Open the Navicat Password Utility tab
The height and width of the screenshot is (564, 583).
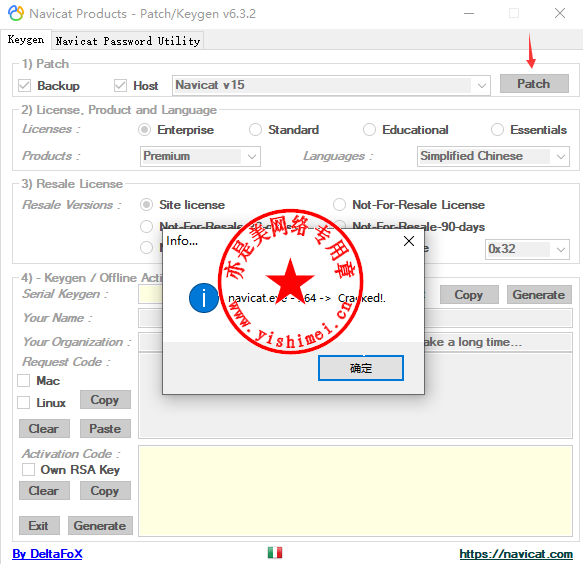coord(128,41)
